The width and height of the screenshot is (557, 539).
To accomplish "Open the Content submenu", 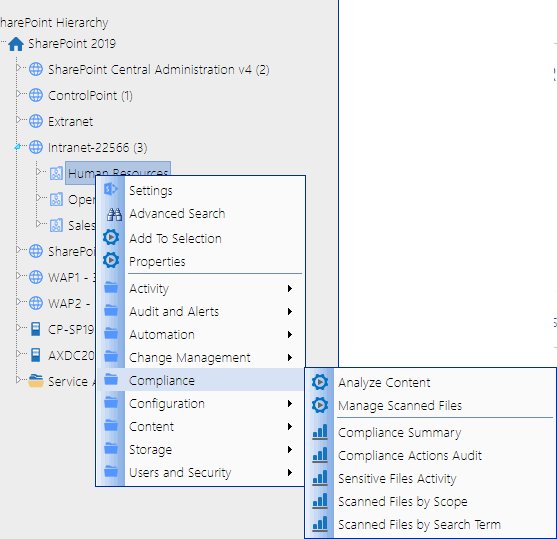I will 201,426.
